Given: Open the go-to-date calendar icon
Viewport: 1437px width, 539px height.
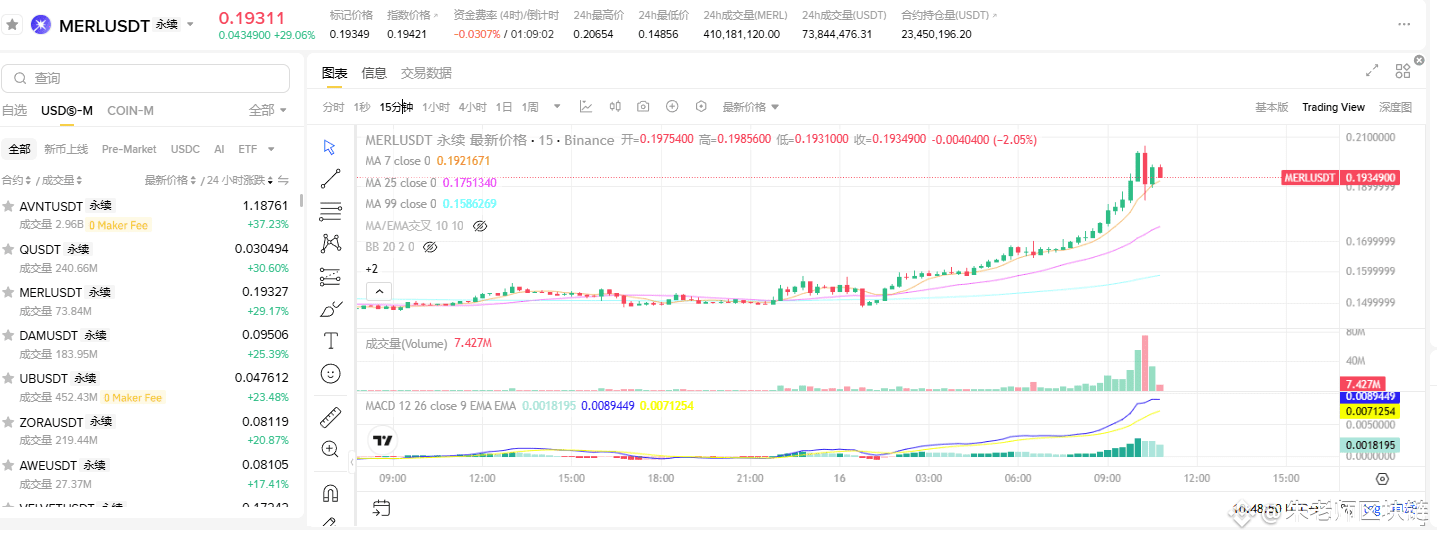Looking at the screenshot, I should coord(381,509).
